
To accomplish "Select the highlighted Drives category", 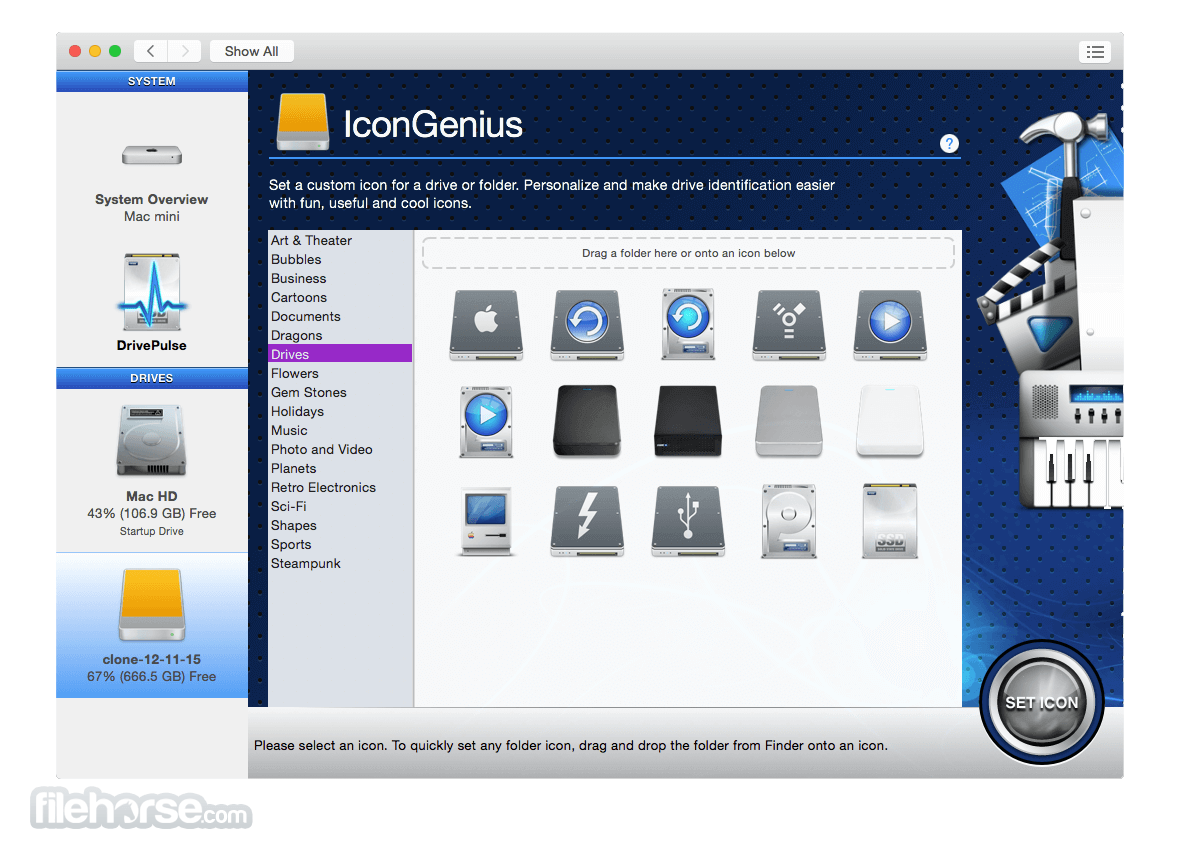I will point(340,354).
